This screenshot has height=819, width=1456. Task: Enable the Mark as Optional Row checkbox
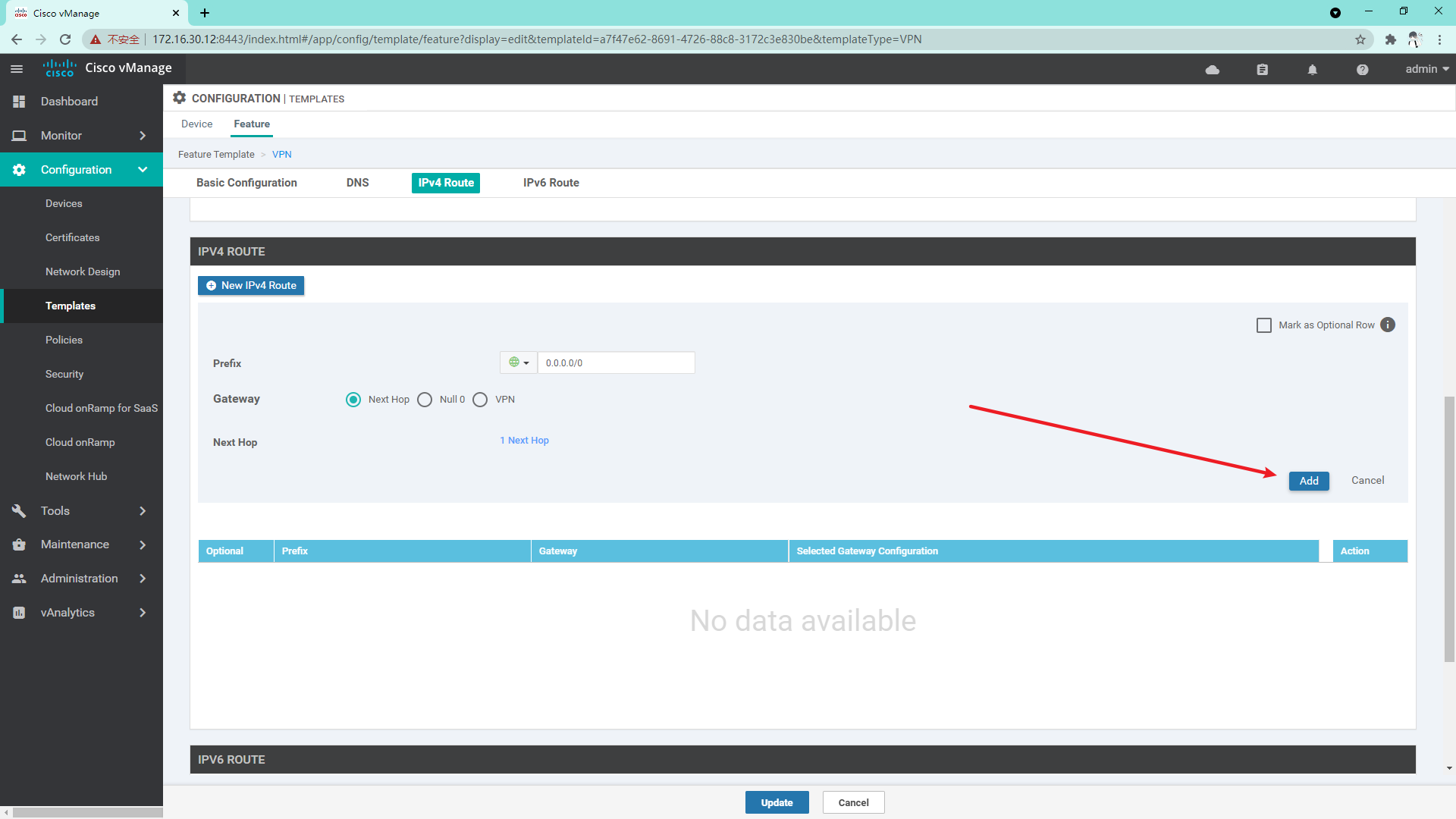click(x=1264, y=325)
